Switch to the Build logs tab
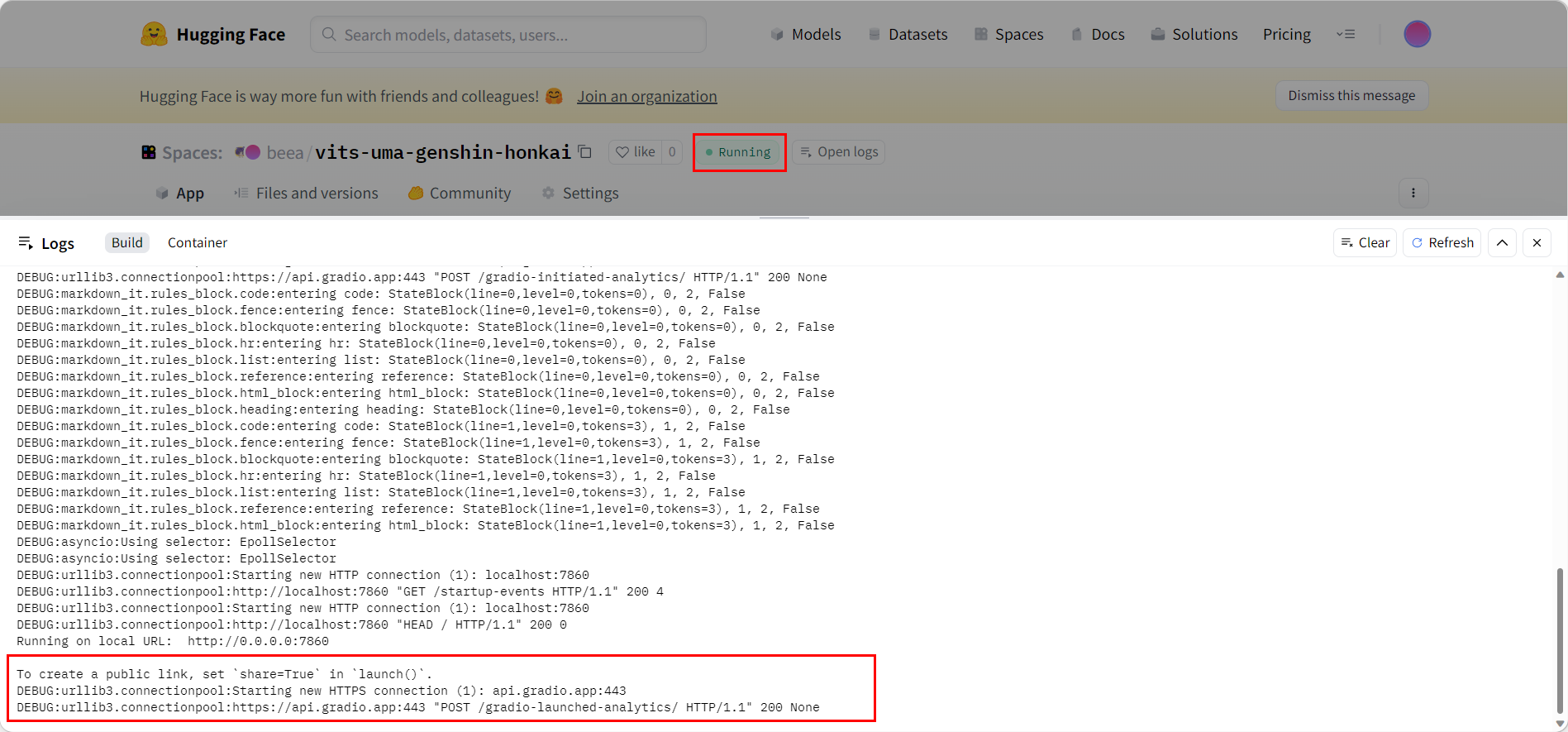Viewport: 1568px width, 732px height. tap(126, 242)
